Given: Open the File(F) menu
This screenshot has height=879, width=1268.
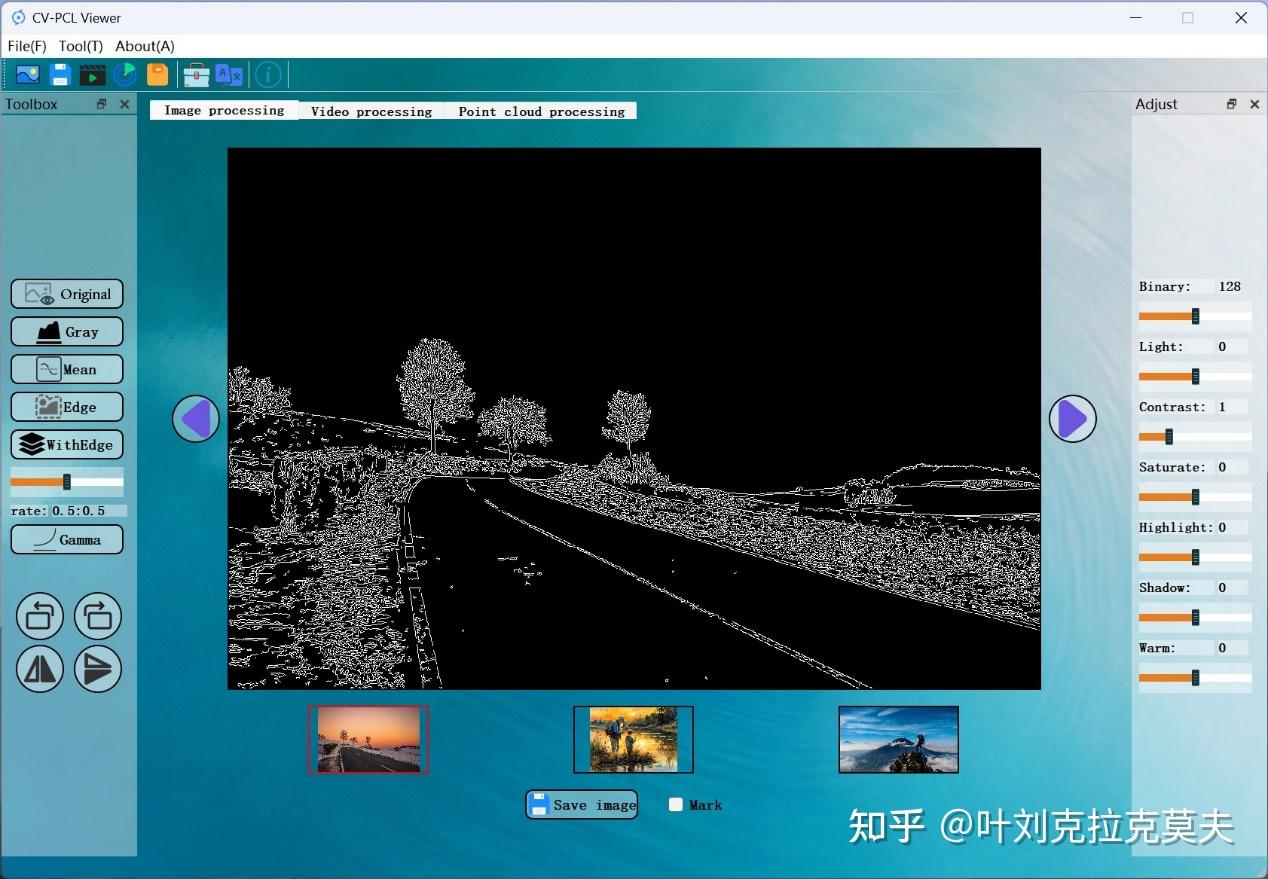Looking at the screenshot, I should point(26,46).
